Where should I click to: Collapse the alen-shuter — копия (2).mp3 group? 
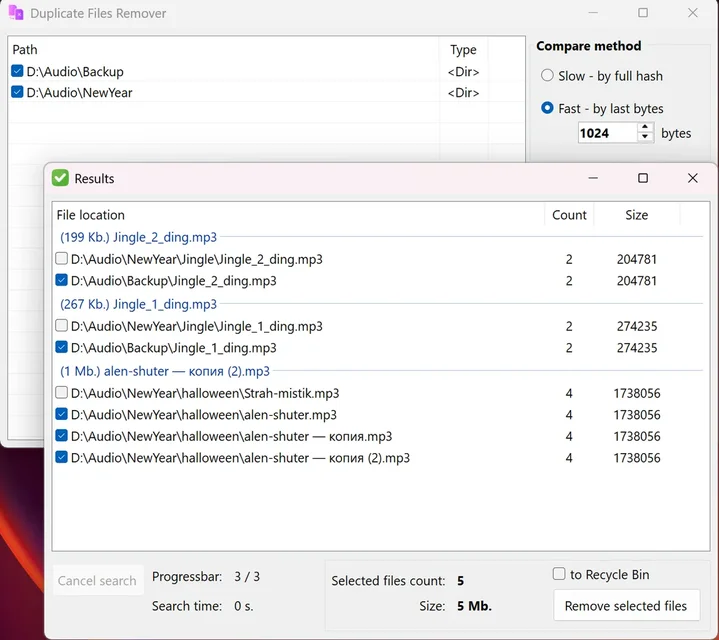(165, 371)
